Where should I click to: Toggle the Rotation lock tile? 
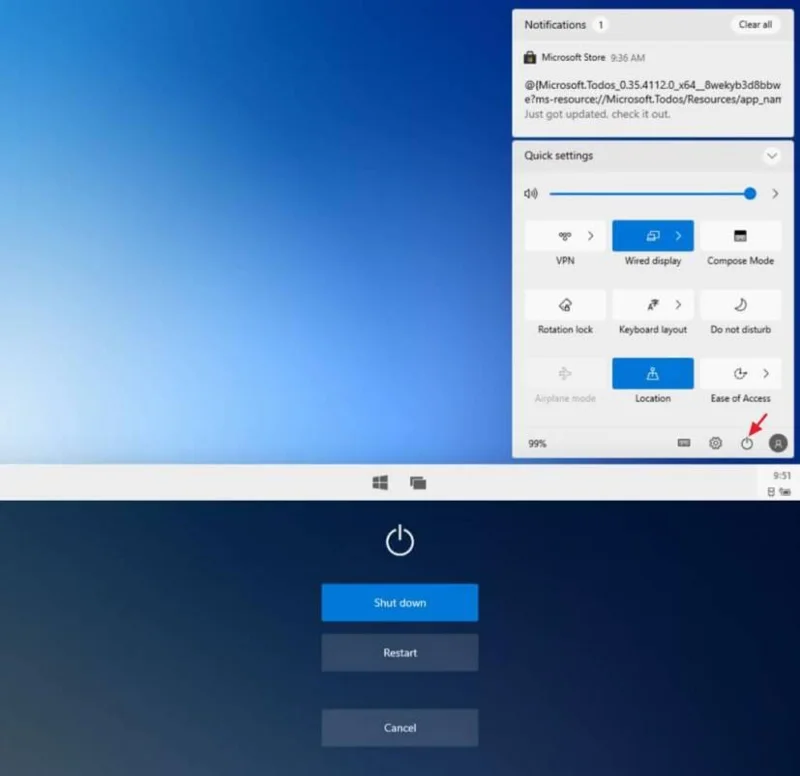[x=565, y=305]
